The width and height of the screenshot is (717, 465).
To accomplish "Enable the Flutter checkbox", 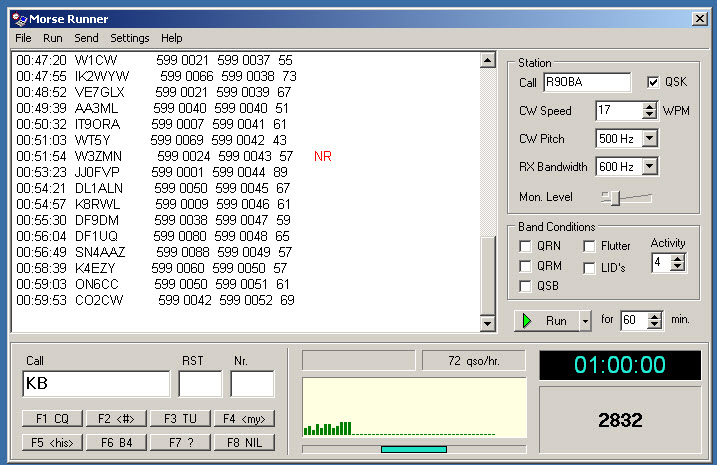I will (590, 246).
